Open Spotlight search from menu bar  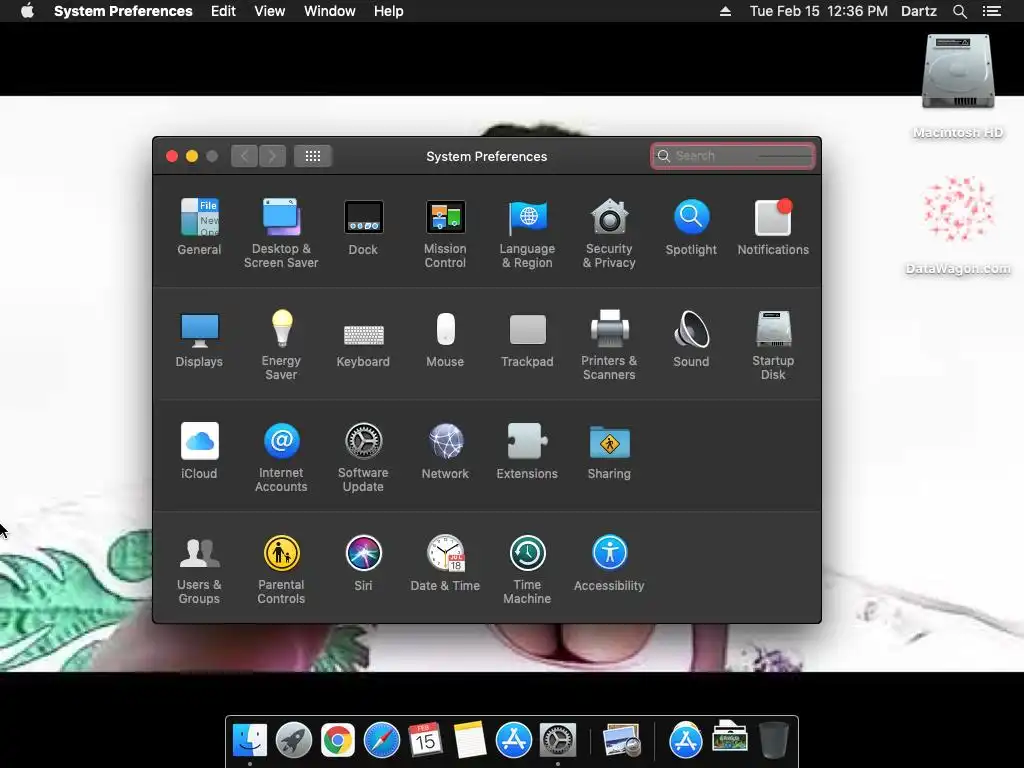tap(959, 11)
